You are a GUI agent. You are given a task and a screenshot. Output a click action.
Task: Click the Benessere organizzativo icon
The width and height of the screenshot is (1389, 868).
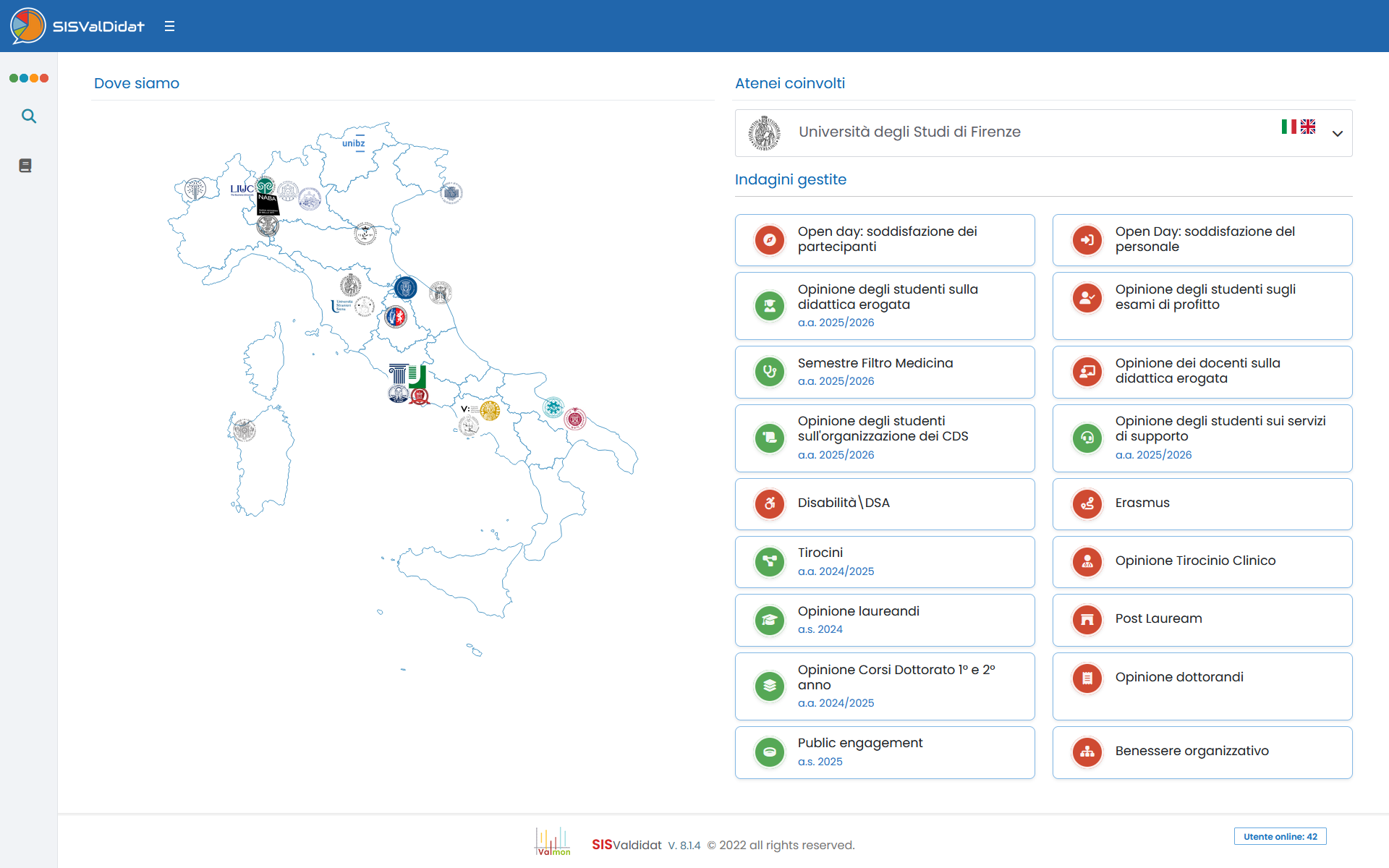point(1087,752)
